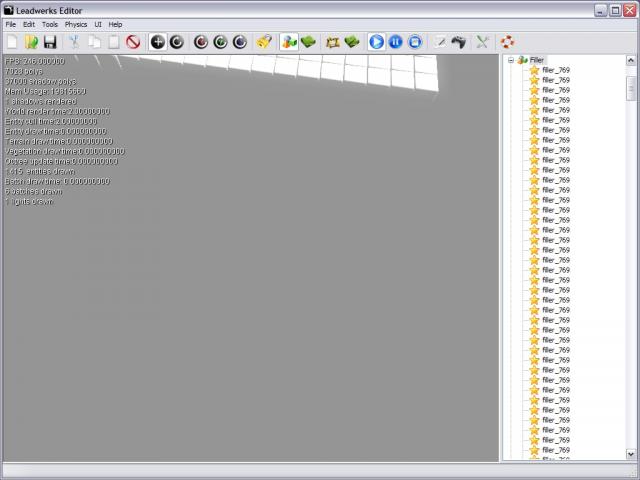Select the first filler_769 tree item
Screen dimensions: 640x480
pyautogui.click(x=555, y=70)
